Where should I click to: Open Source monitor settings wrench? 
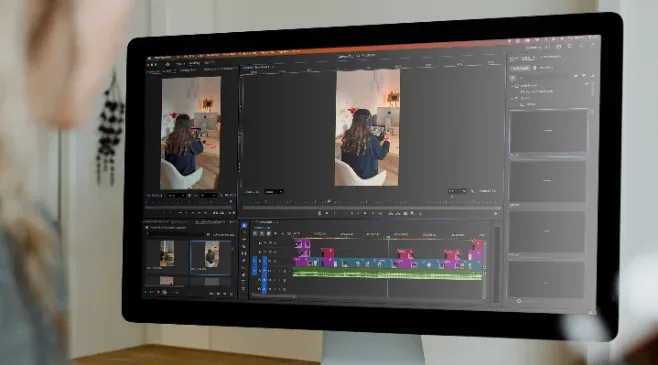tap(222, 196)
